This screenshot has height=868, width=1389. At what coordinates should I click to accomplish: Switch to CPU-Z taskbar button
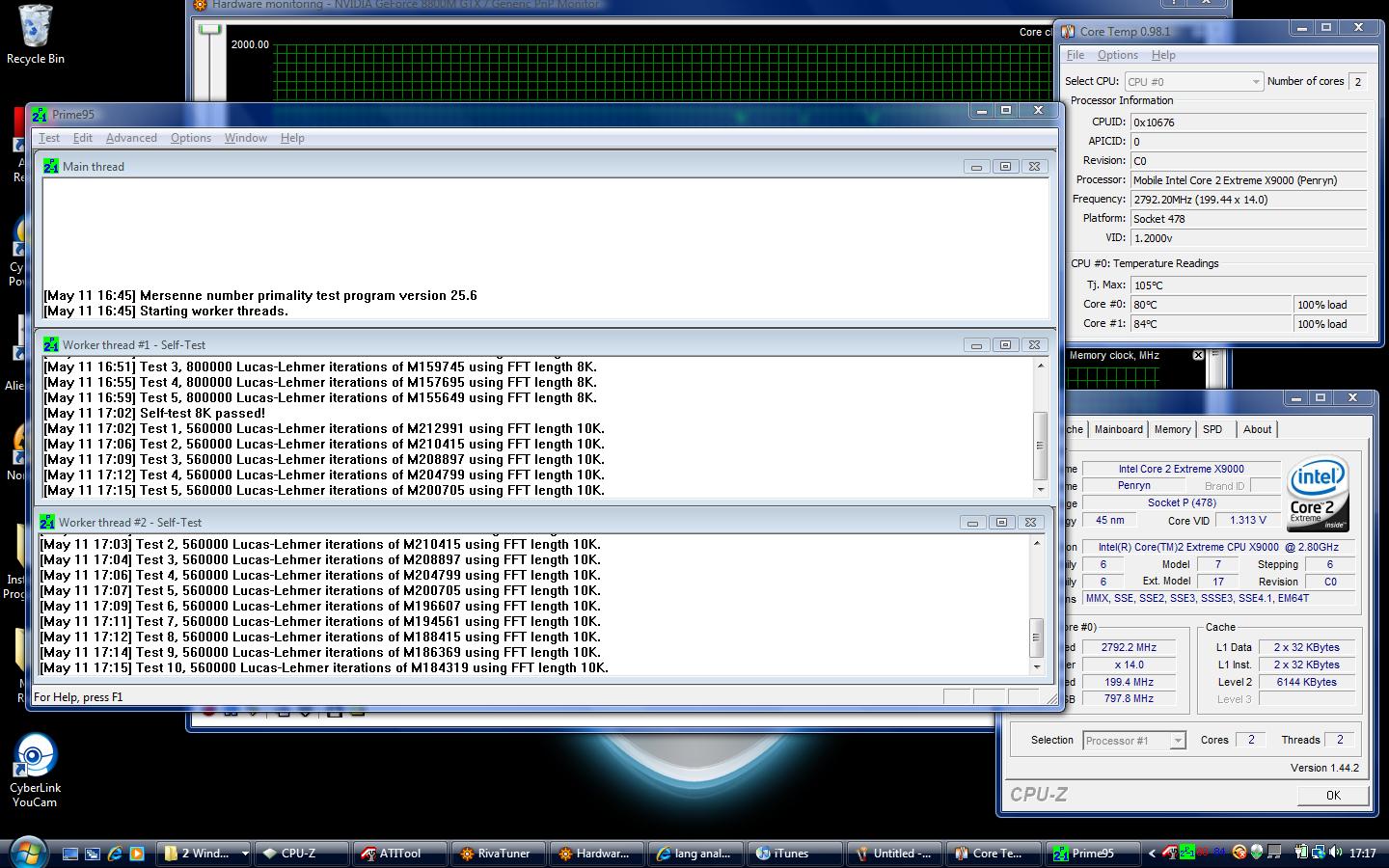[300, 854]
